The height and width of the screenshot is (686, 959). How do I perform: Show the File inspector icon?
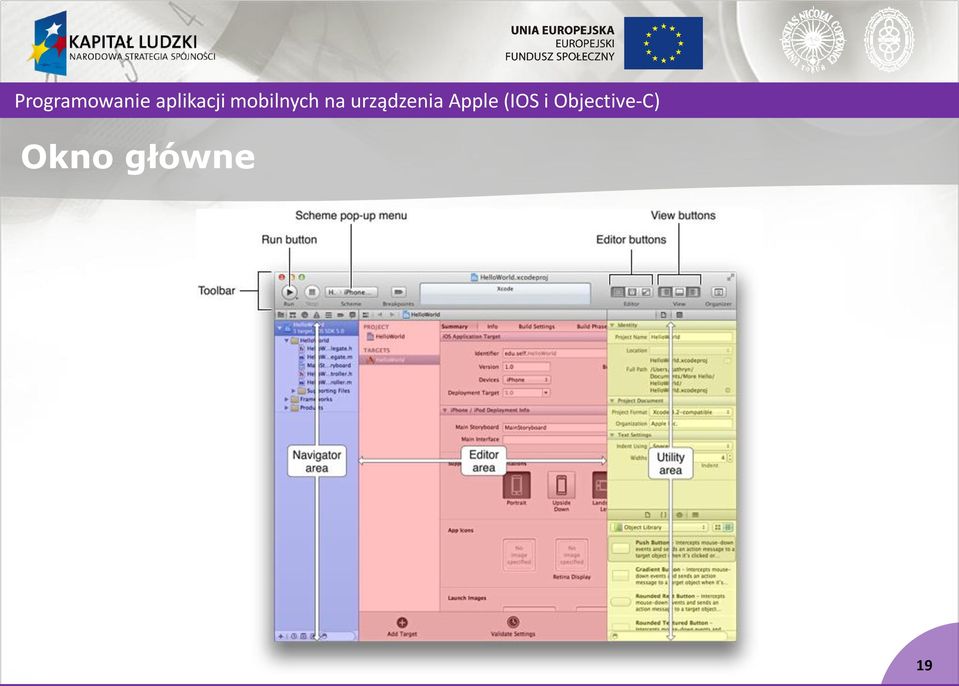point(664,315)
